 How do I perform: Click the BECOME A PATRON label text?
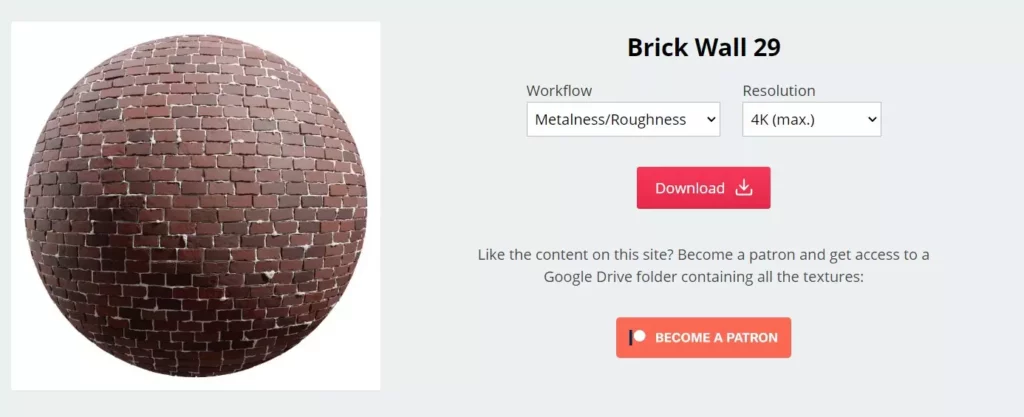coord(716,338)
